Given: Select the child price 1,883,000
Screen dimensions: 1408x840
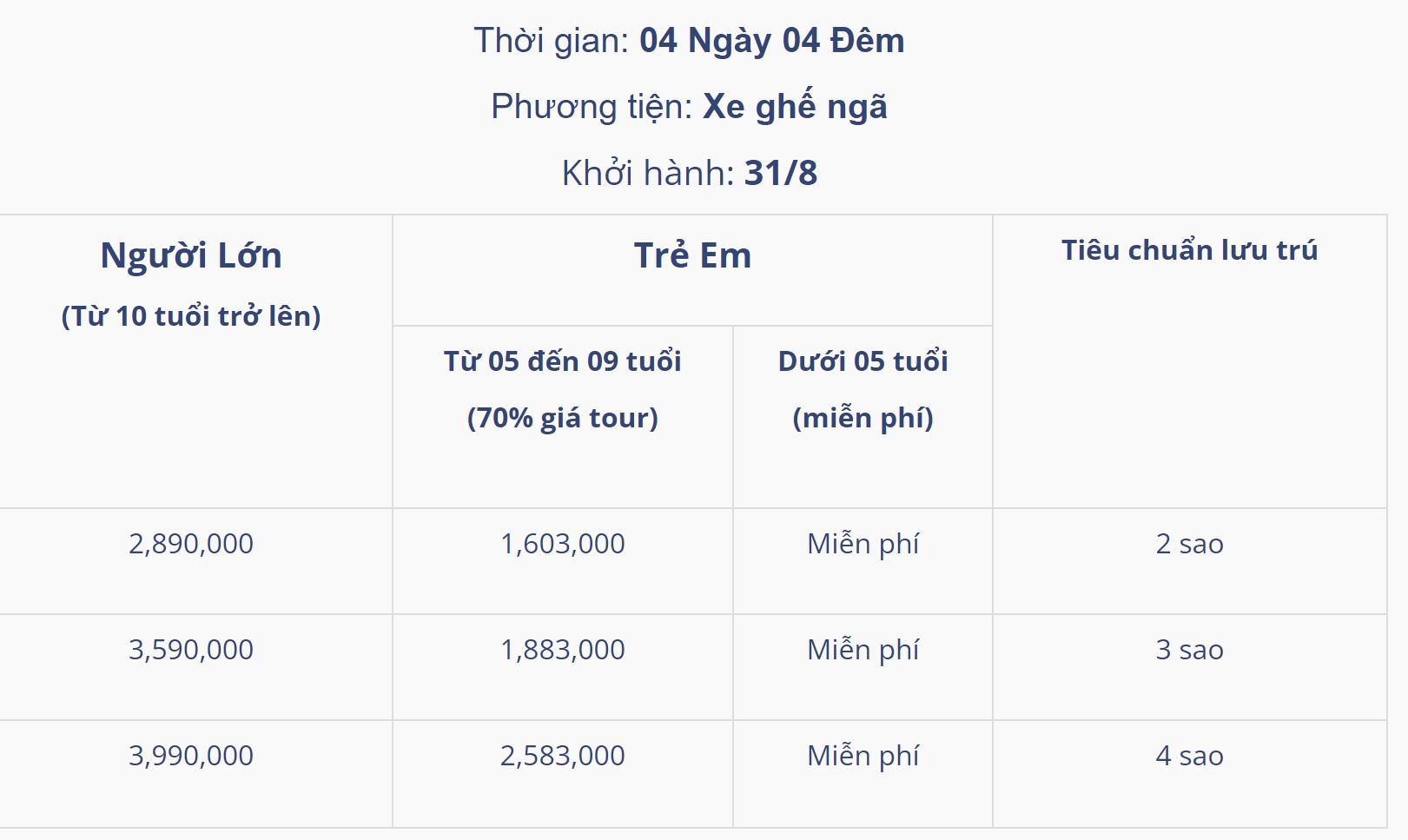Looking at the screenshot, I should (x=562, y=650).
